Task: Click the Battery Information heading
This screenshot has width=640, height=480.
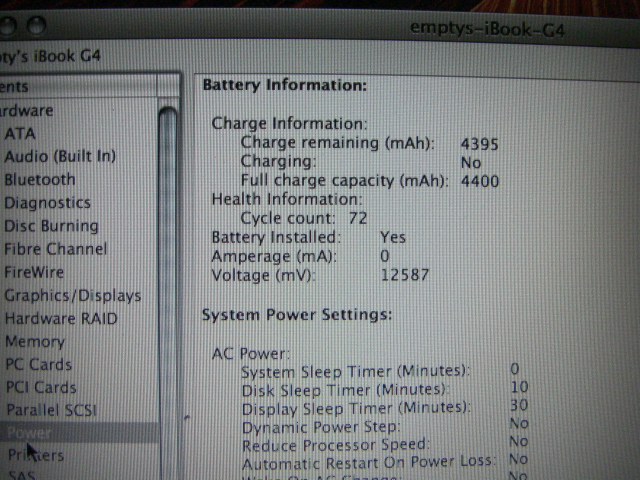Action: coord(284,85)
